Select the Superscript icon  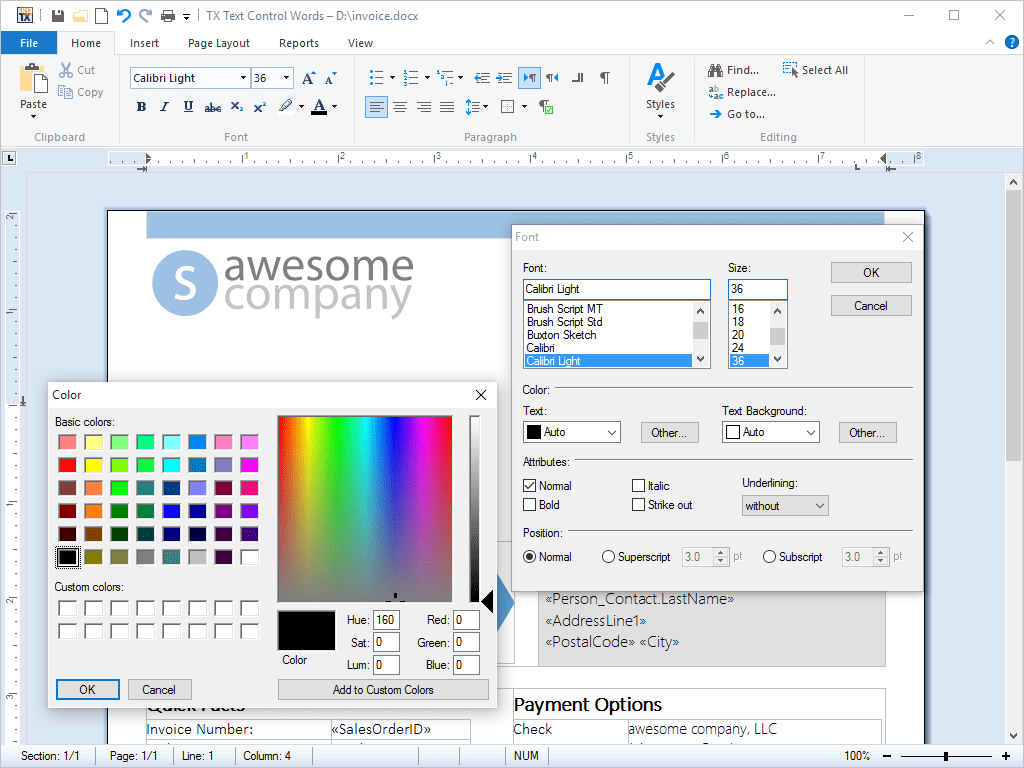tap(259, 106)
